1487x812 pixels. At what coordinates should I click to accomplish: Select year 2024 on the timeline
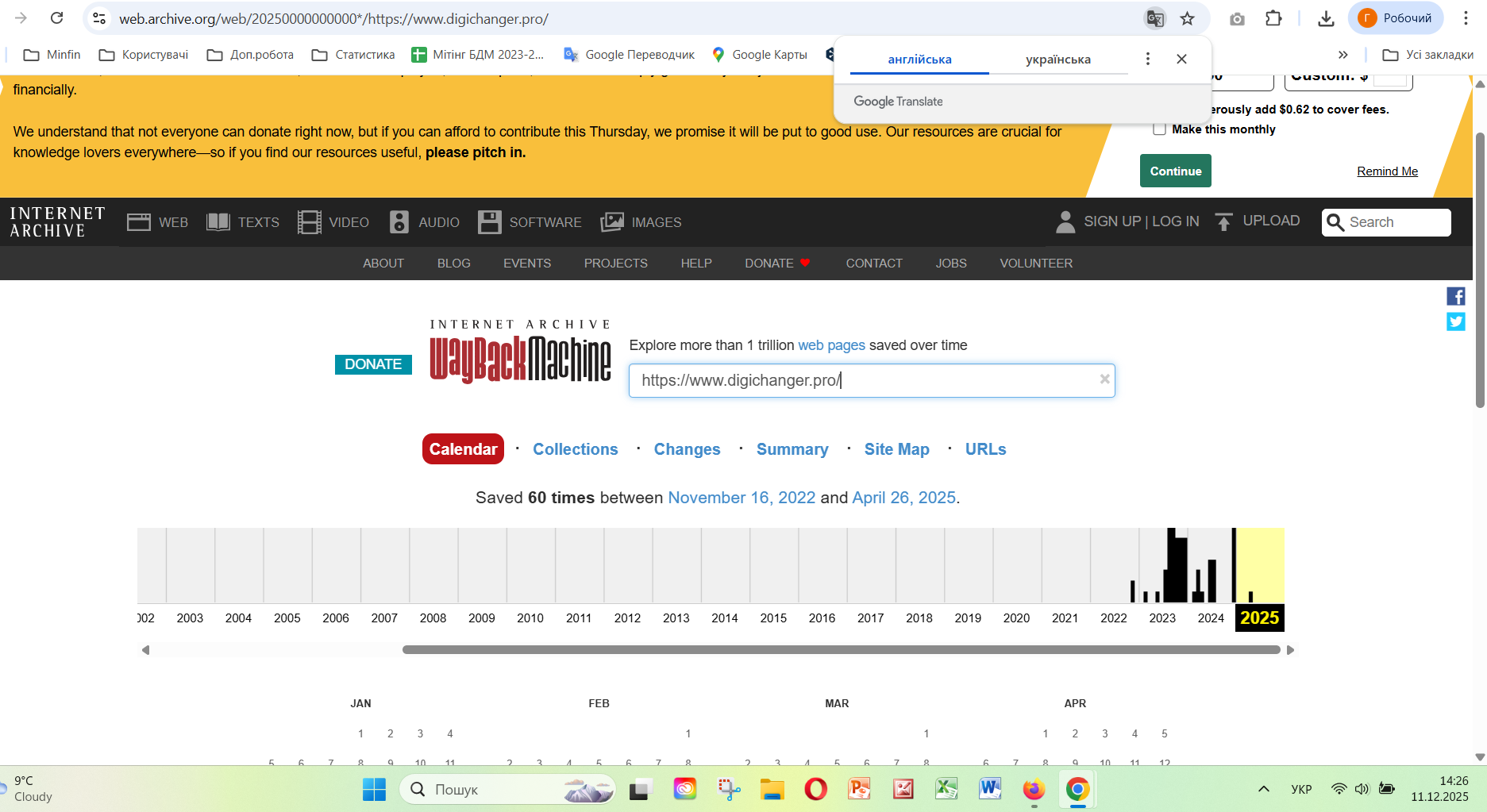click(1211, 618)
